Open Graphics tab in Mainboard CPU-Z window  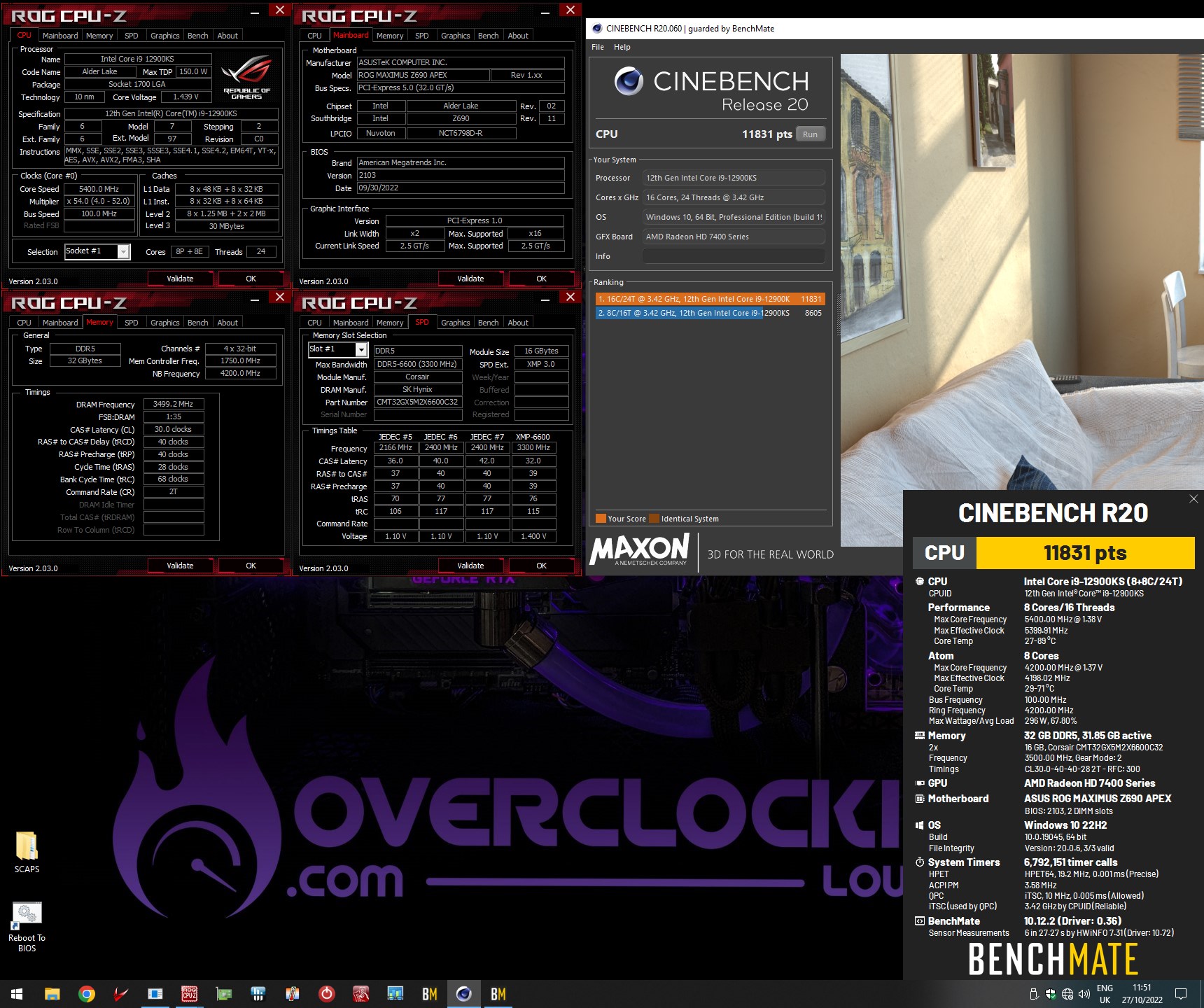[x=455, y=36]
